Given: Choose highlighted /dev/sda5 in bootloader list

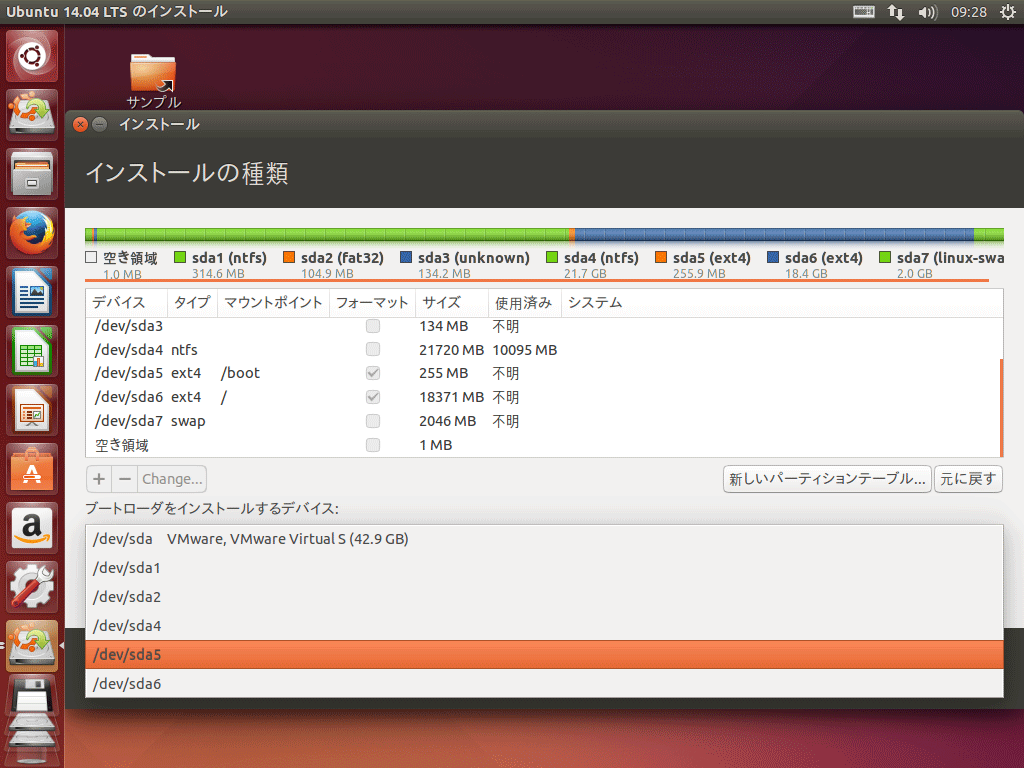Looking at the screenshot, I should pyautogui.click(x=544, y=654).
